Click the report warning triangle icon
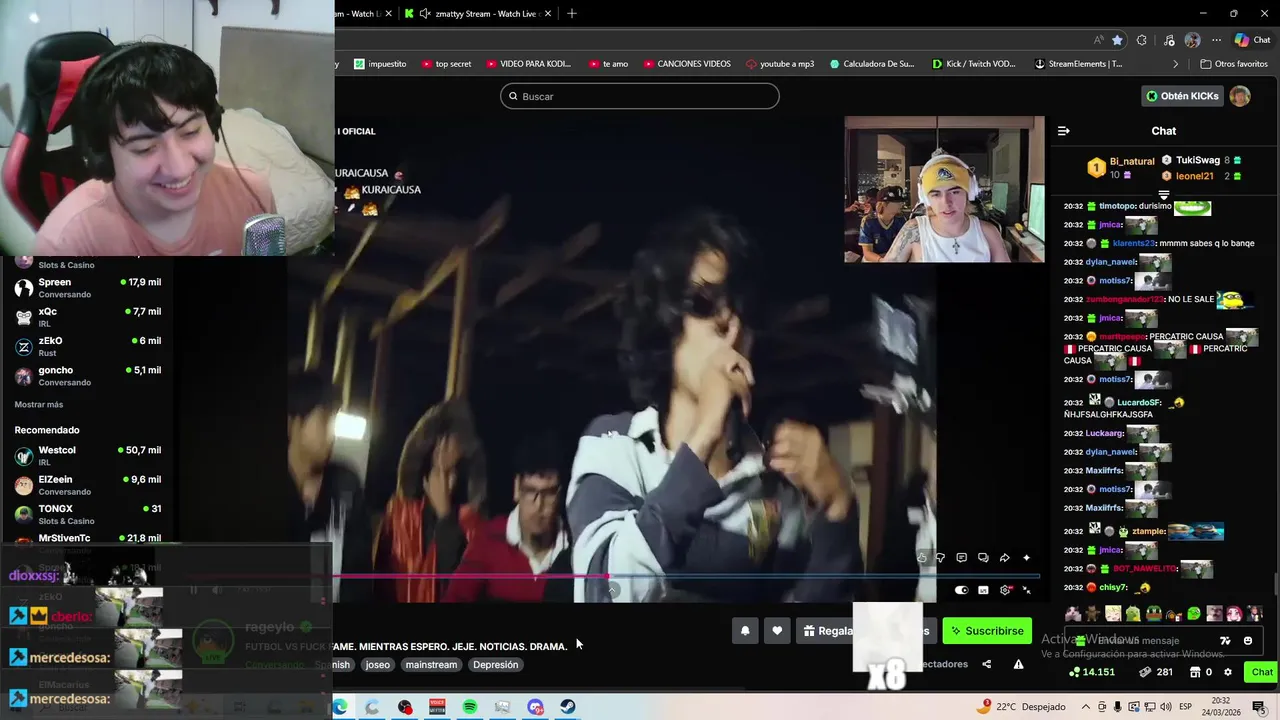 click(1018, 664)
